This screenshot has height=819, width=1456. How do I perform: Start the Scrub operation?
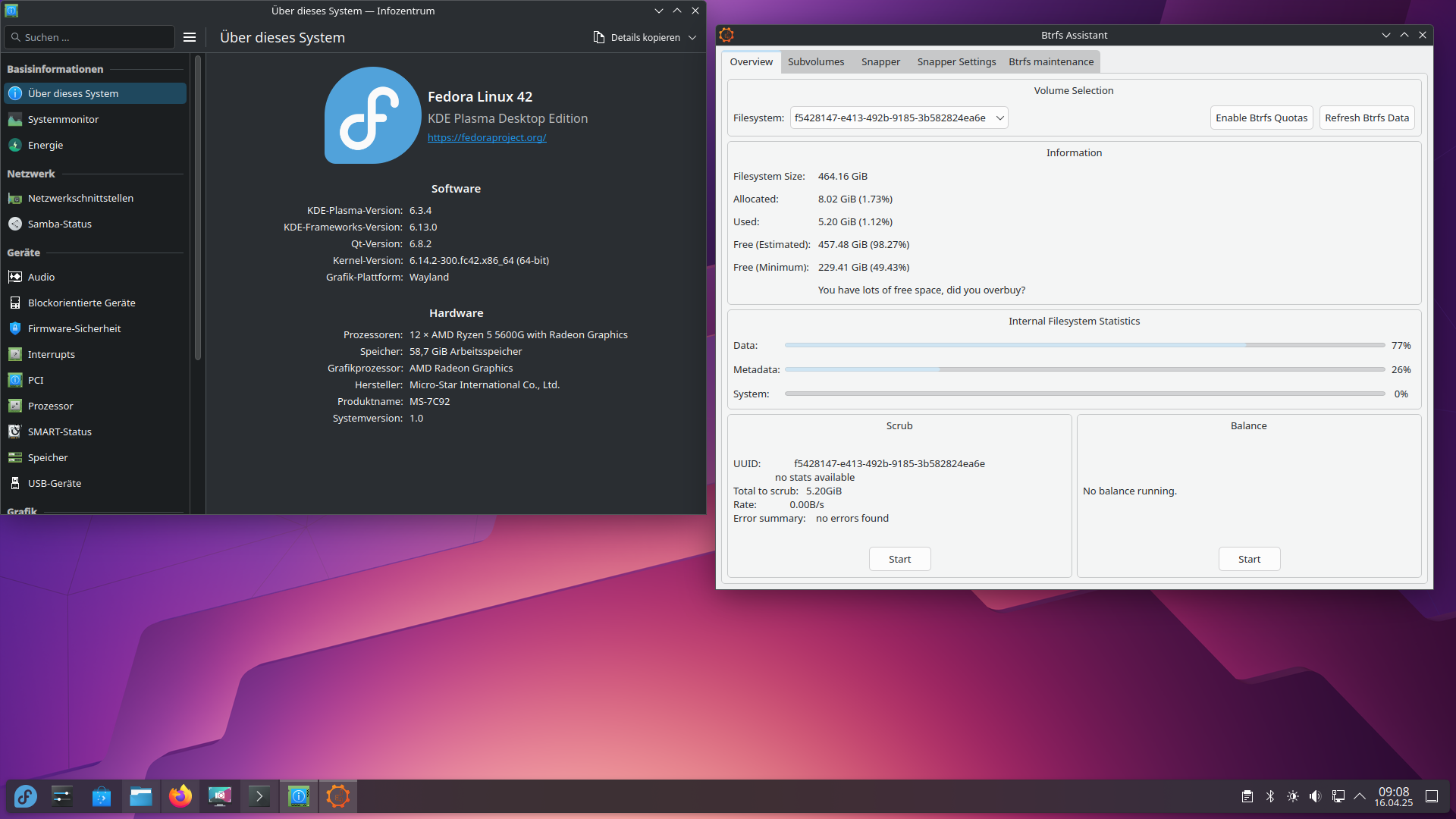click(899, 559)
